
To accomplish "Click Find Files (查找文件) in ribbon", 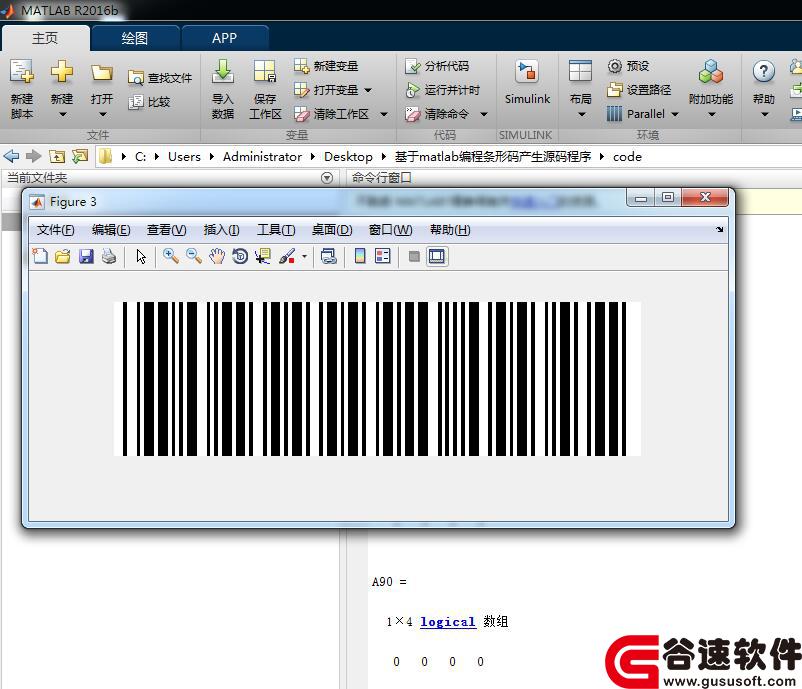I will (x=160, y=78).
